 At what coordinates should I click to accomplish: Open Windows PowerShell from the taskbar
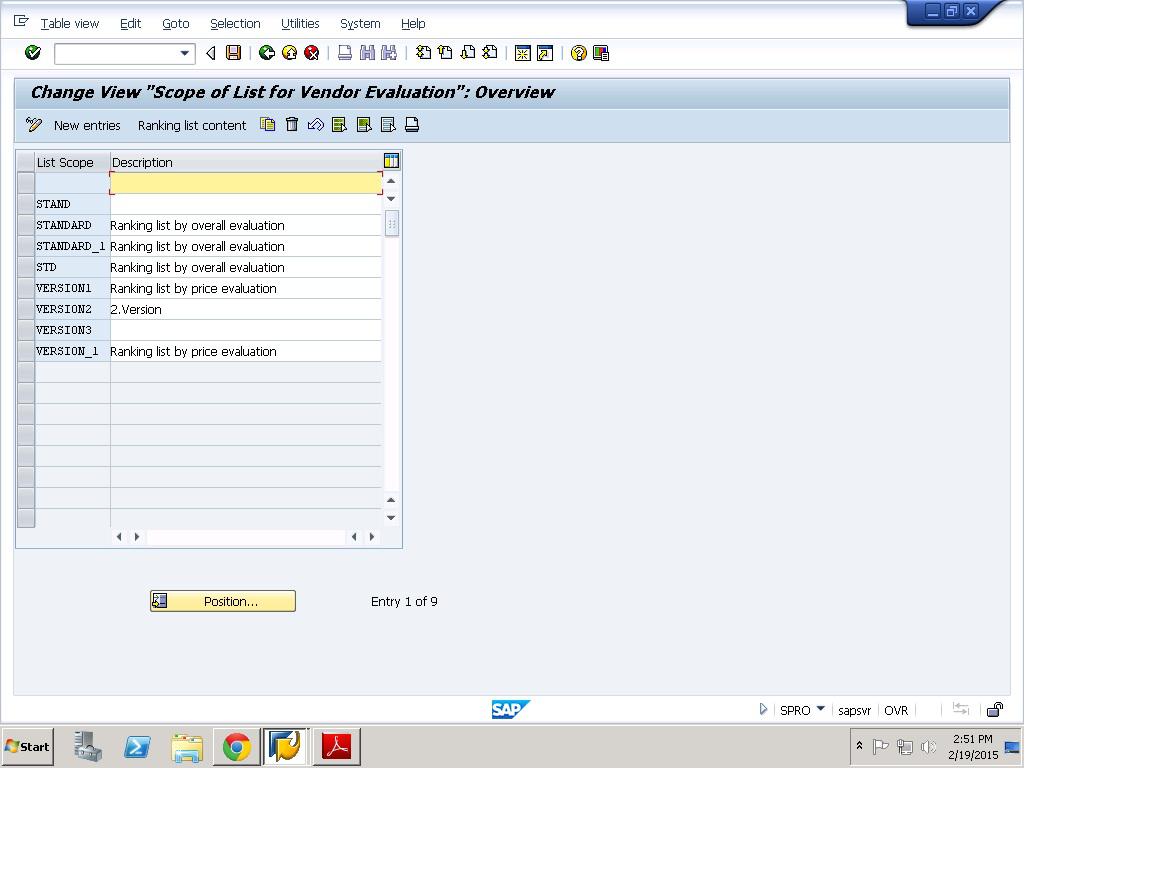(137, 747)
